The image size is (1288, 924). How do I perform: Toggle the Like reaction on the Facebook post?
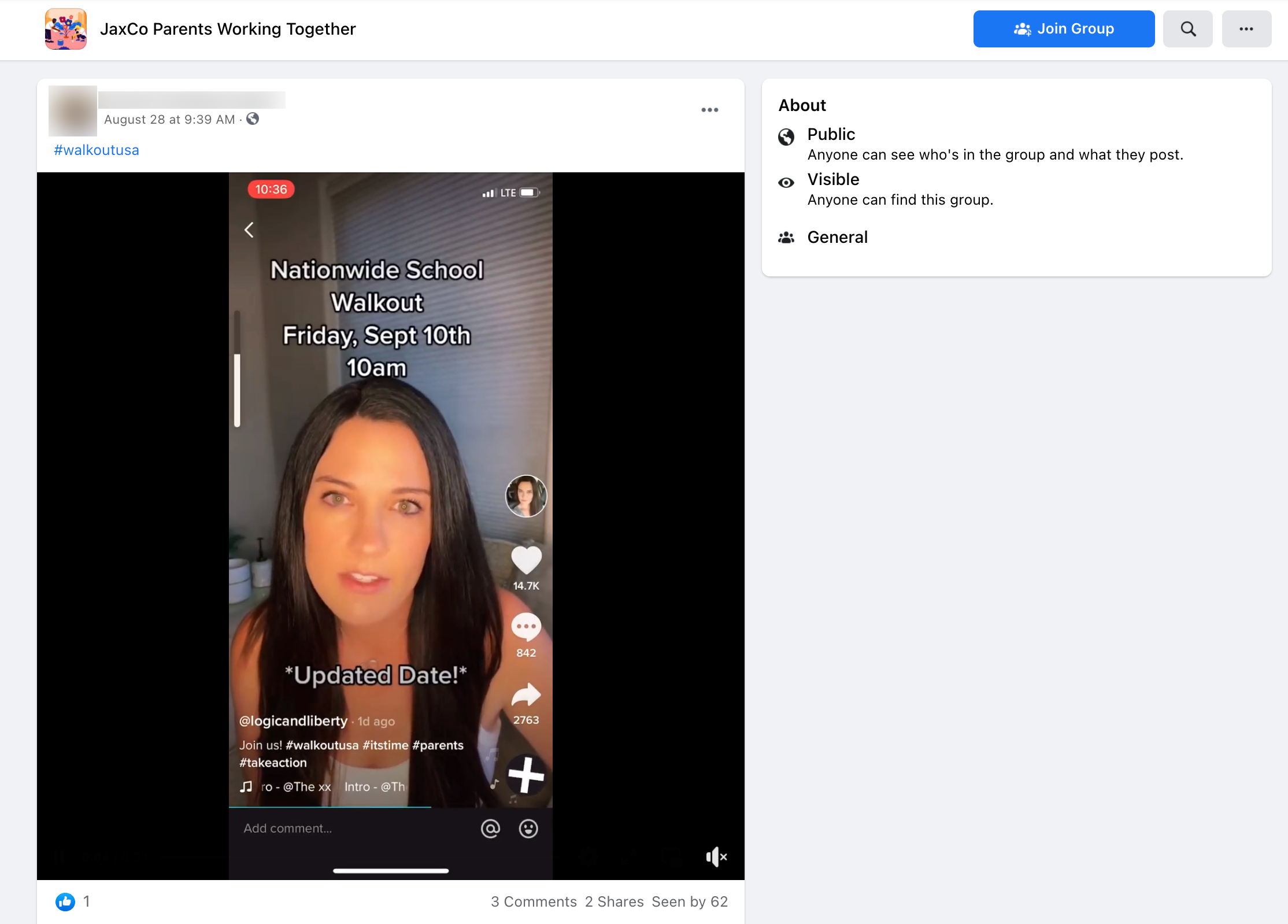pyautogui.click(x=65, y=901)
